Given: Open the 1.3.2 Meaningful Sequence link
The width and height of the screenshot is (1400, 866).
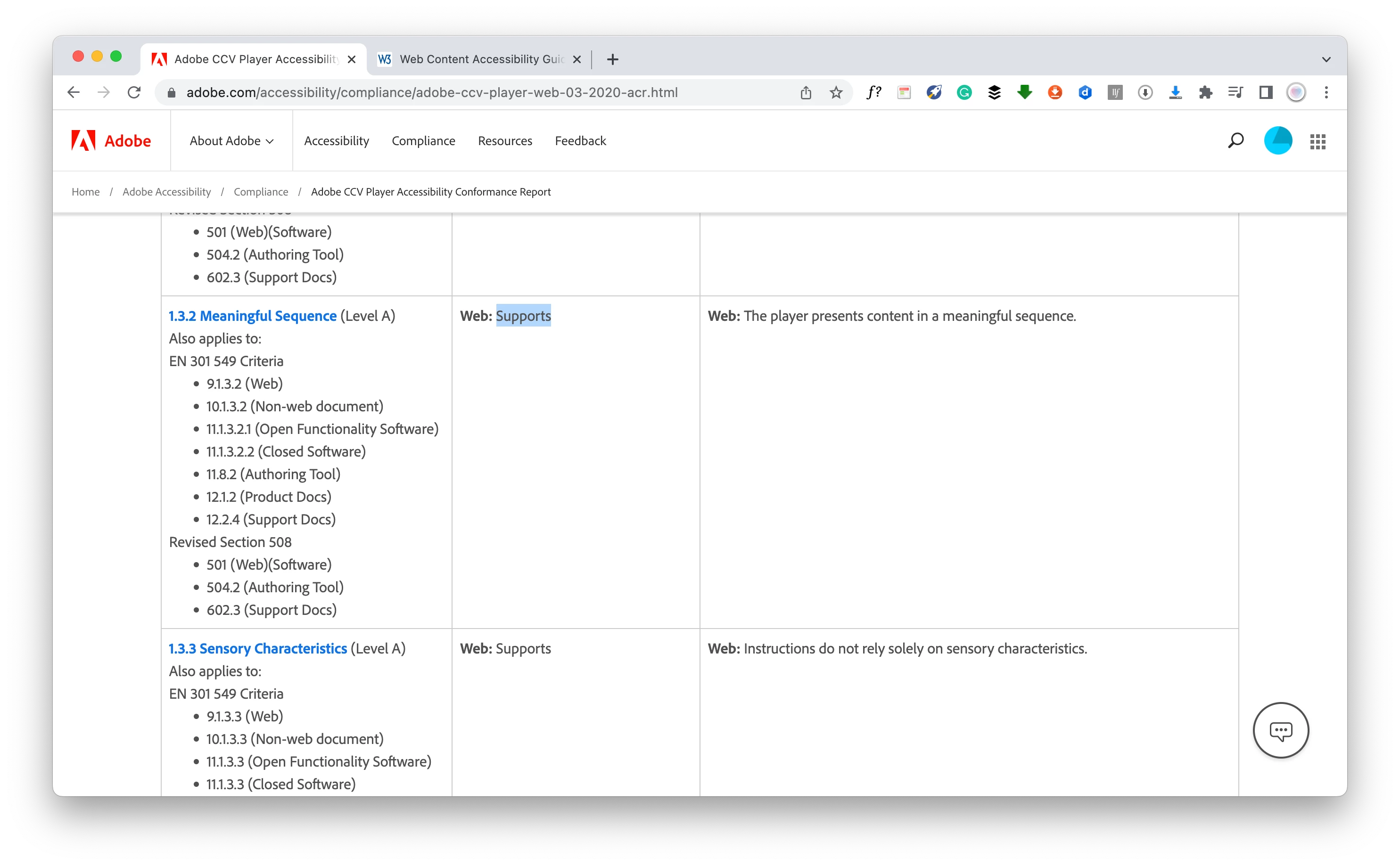Looking at the screenshot, I should tap(252, 316).
